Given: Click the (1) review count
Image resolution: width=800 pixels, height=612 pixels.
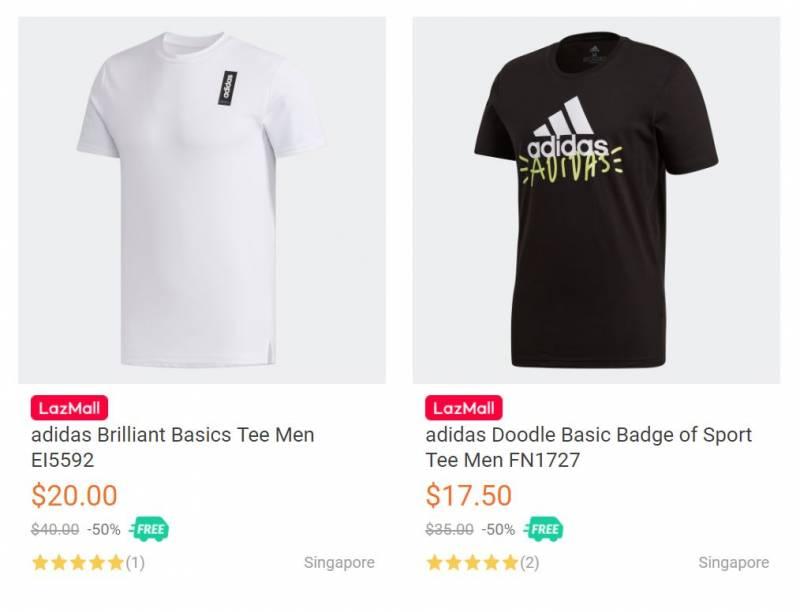Looking at the screenshot, I should click(x=135, y=563).
